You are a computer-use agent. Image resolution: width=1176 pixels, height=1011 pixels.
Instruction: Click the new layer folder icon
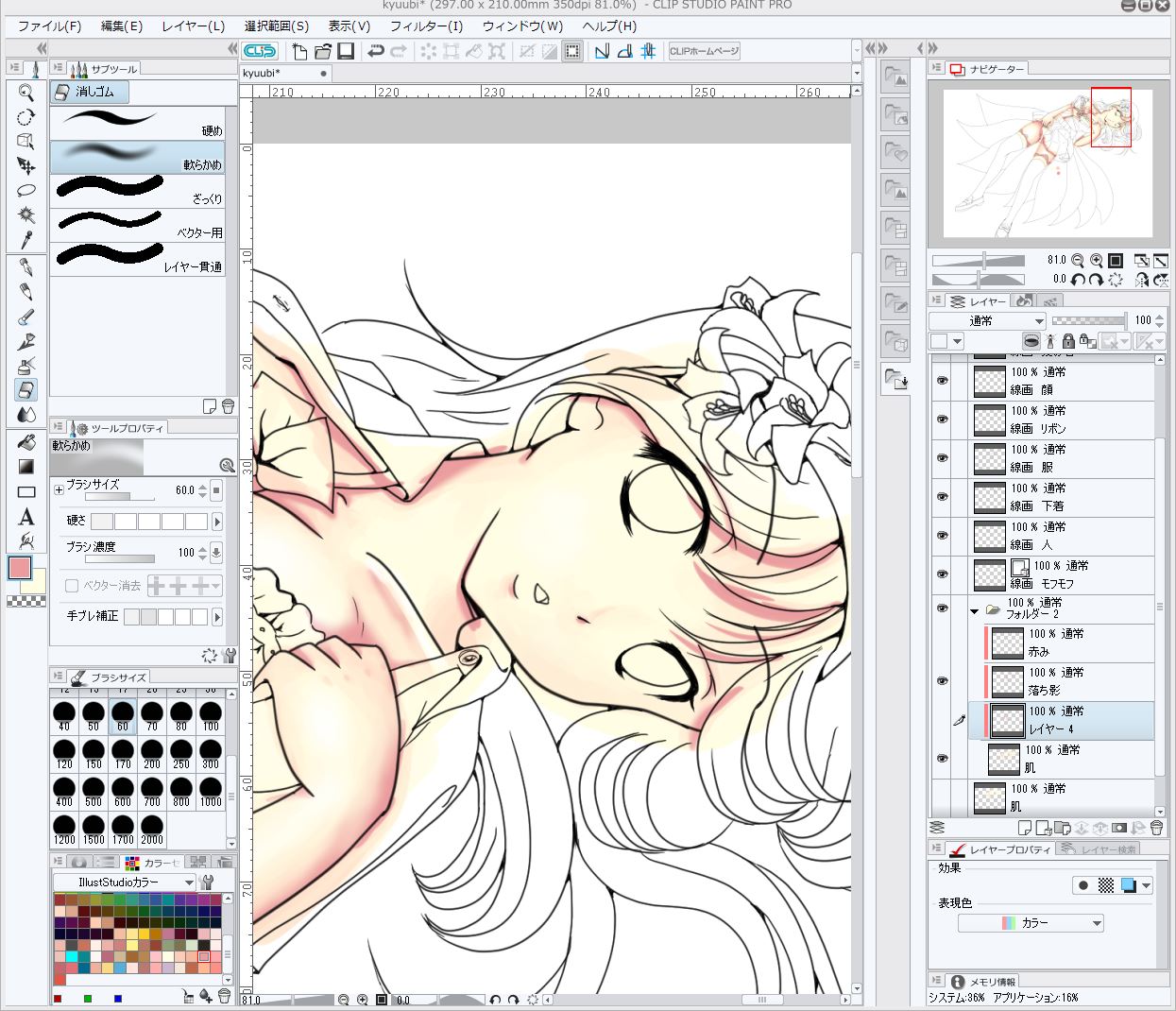tap(1062, 829)
